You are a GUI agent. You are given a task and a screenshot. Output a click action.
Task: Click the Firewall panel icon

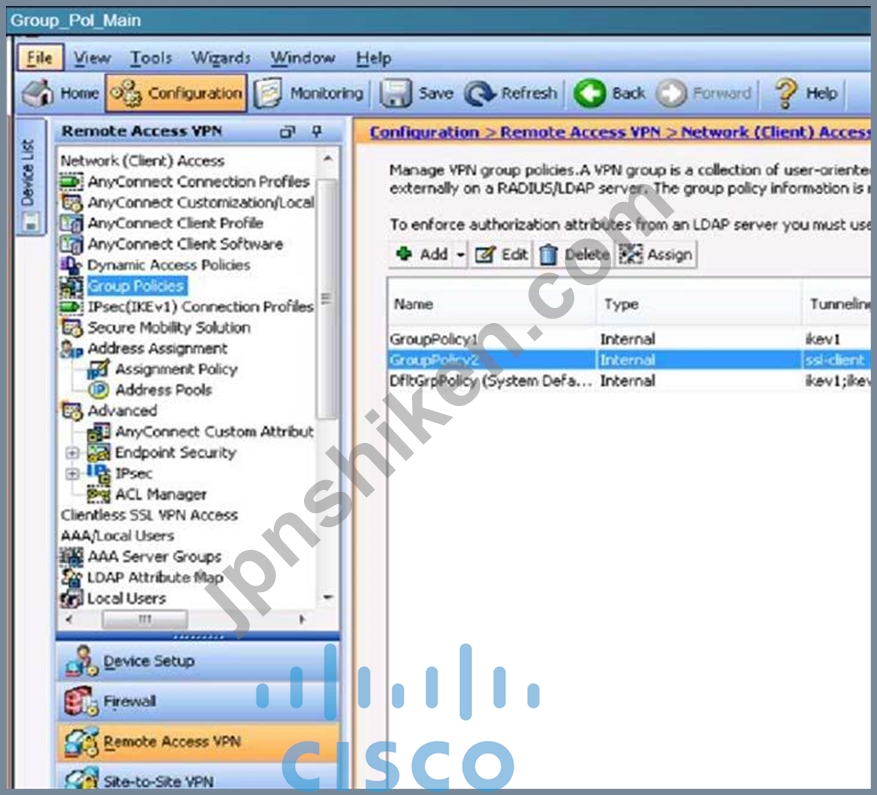[81, 701]
